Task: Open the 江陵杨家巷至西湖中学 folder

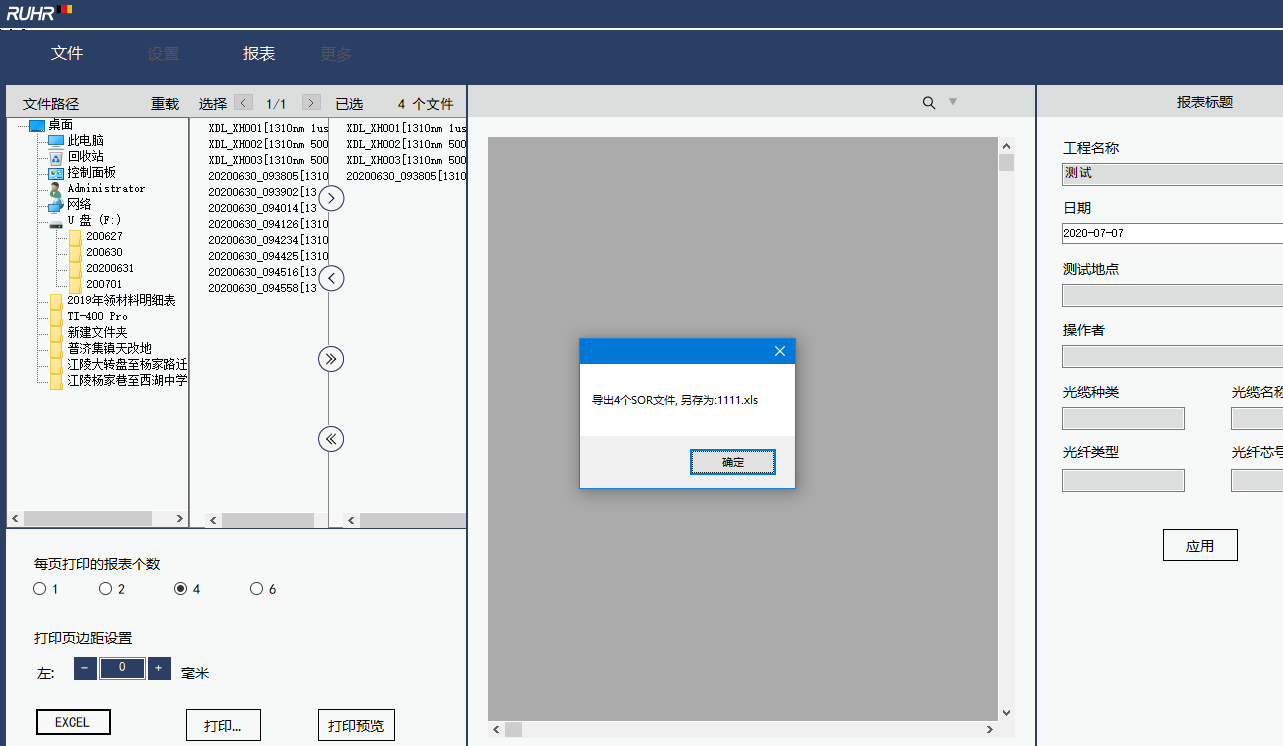Action: (x=127, y=380)
